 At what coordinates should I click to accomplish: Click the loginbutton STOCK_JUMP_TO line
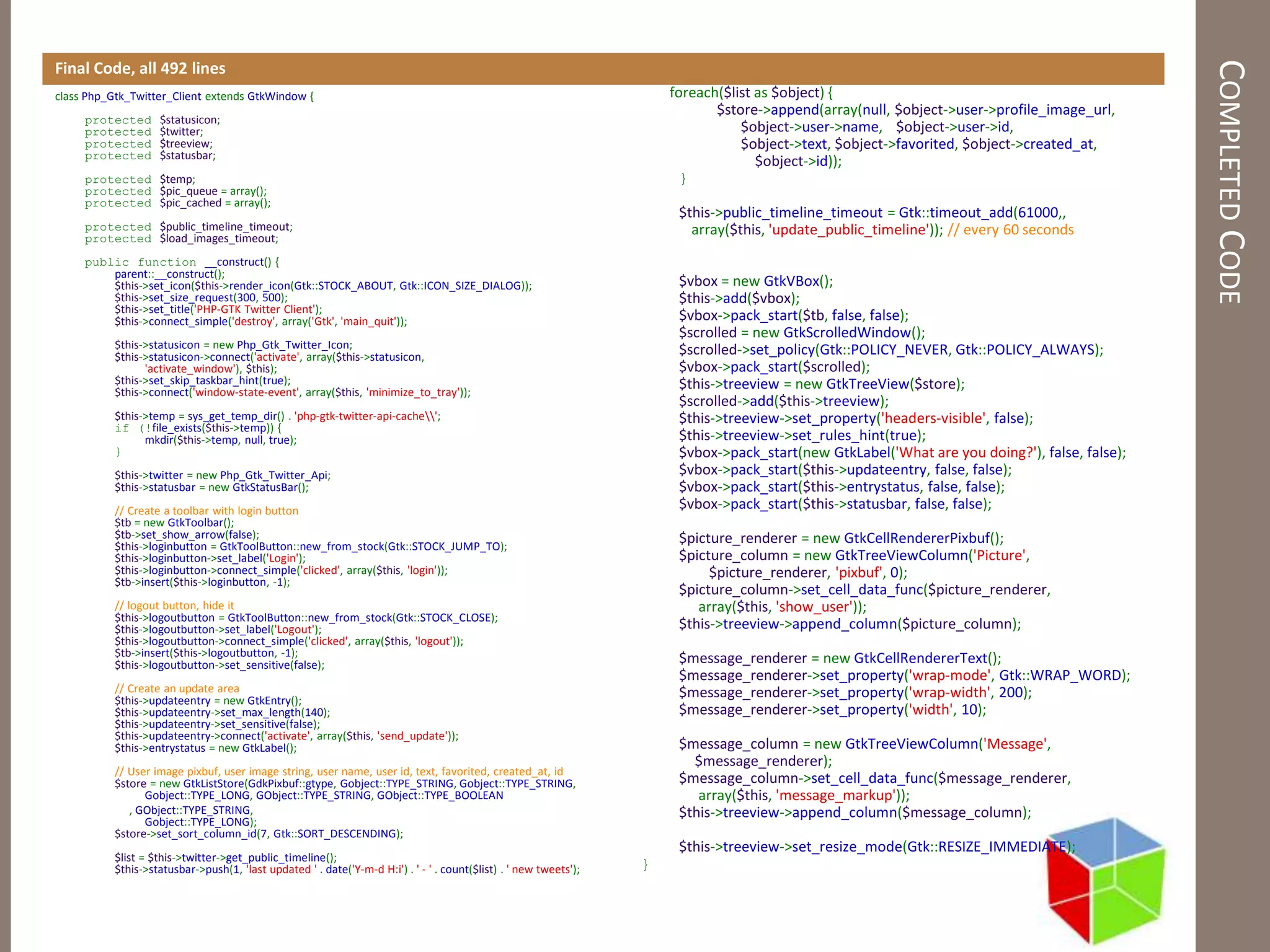click(311, 547)
